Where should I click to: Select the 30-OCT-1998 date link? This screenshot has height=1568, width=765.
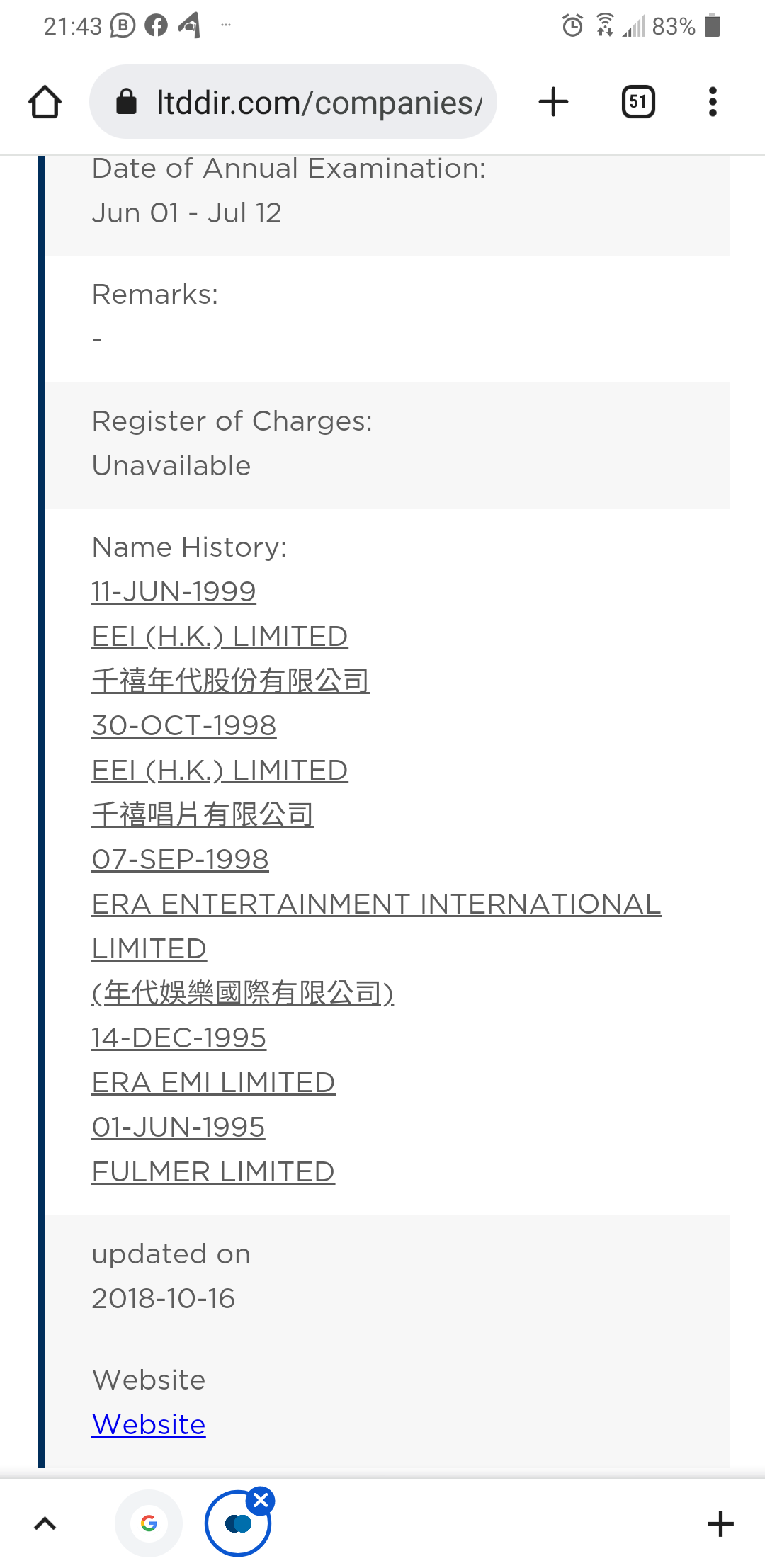[184, 725]
